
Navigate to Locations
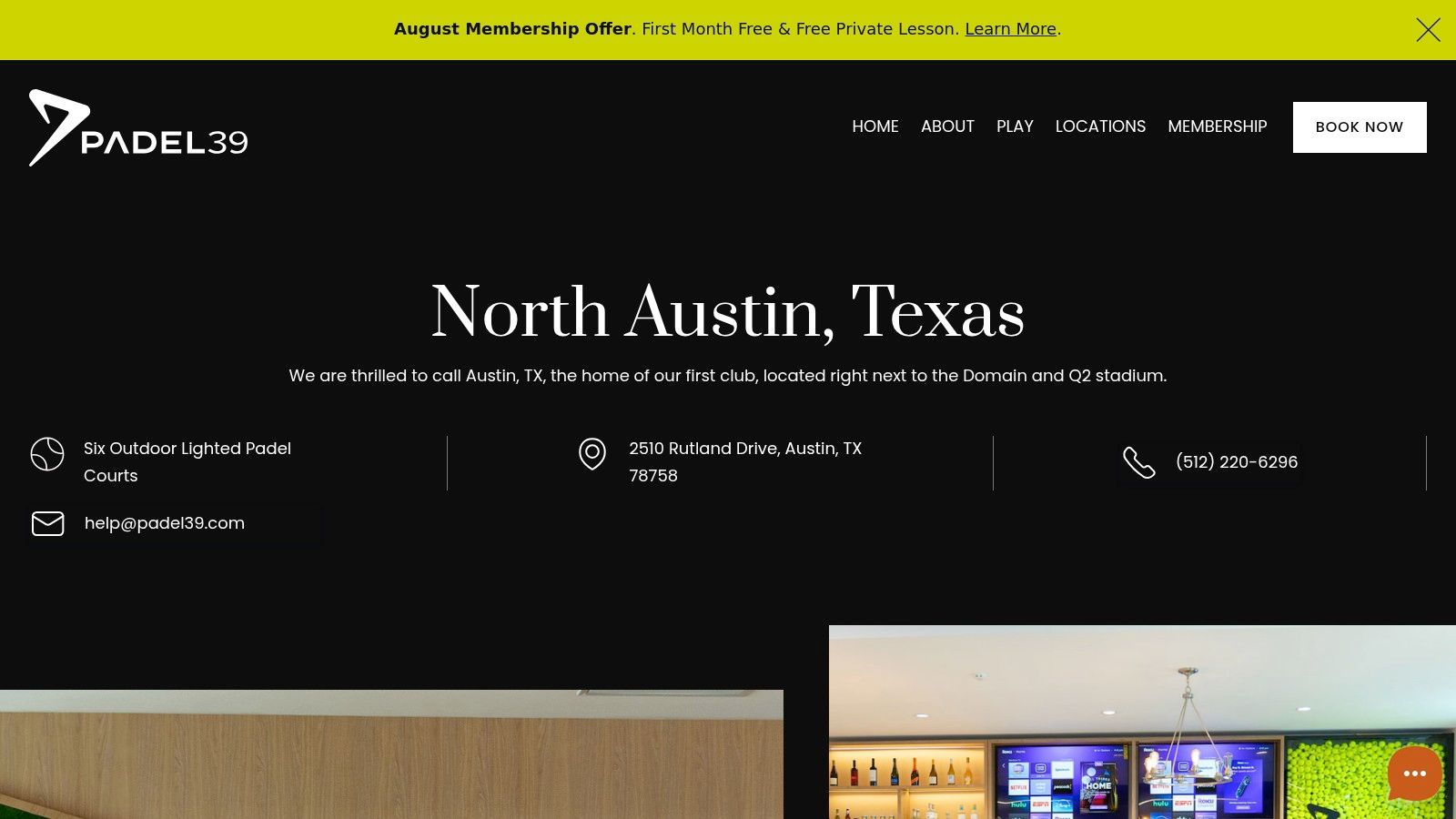pyautogui.click(x=1100, y=126)
